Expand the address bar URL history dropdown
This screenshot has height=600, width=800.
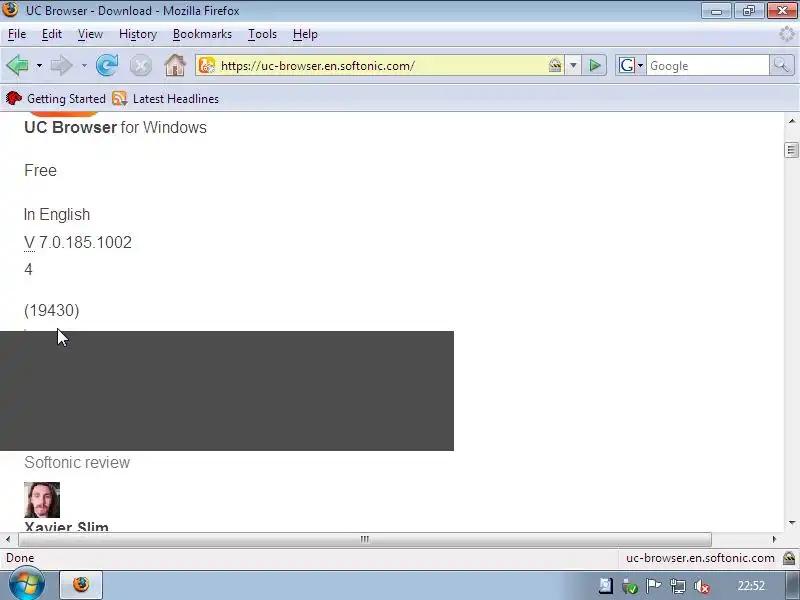(573, 65)
